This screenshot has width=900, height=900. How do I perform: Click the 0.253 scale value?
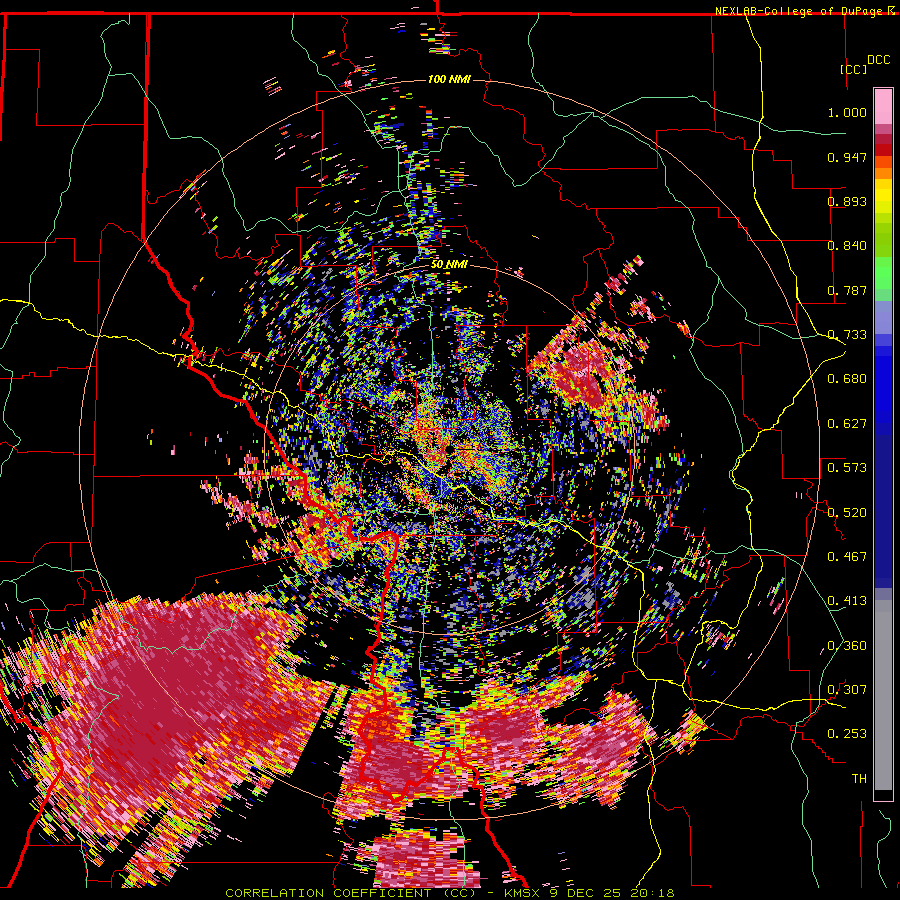coord(847,734)
